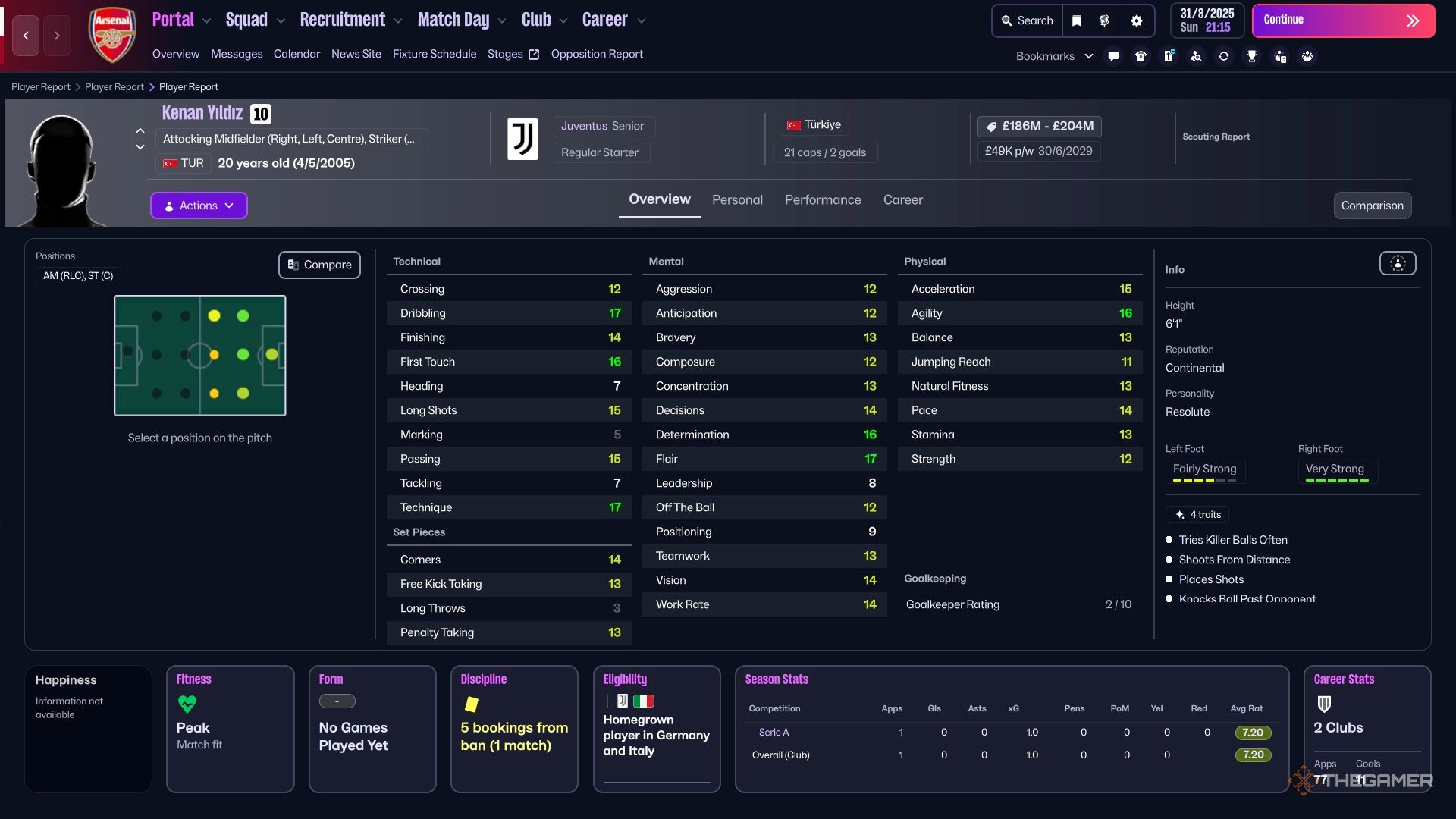Open the Recruitment menu chevron

click(x=398, y=21)
